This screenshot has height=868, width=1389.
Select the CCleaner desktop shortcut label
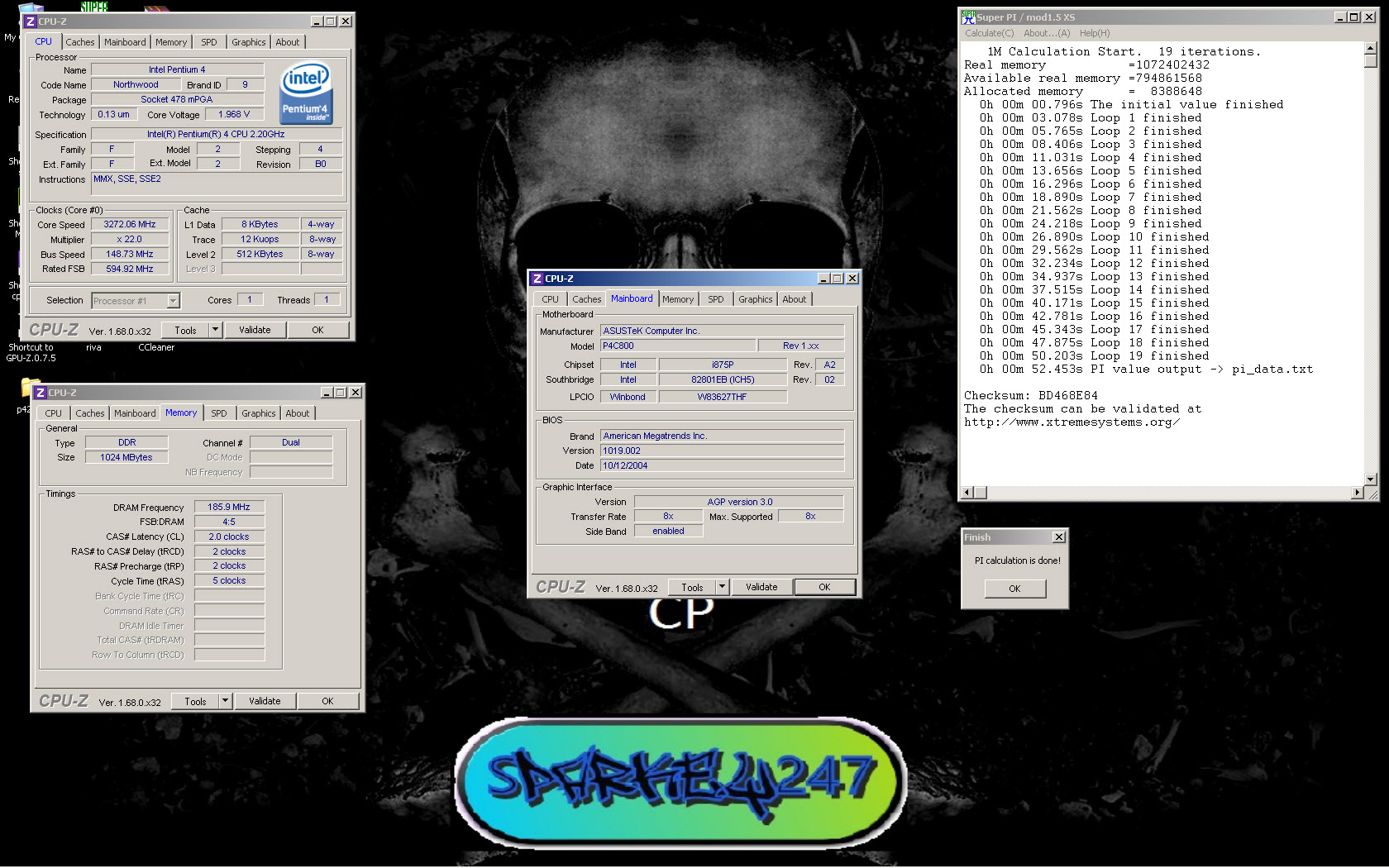(156, 347)
